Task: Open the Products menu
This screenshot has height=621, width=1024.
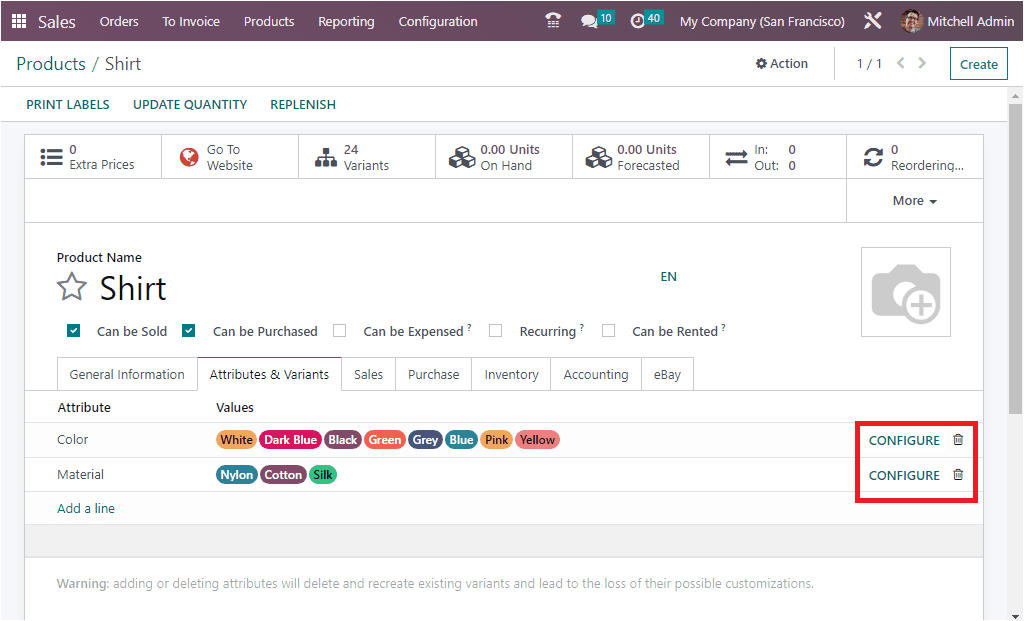Action: [269, 22]
